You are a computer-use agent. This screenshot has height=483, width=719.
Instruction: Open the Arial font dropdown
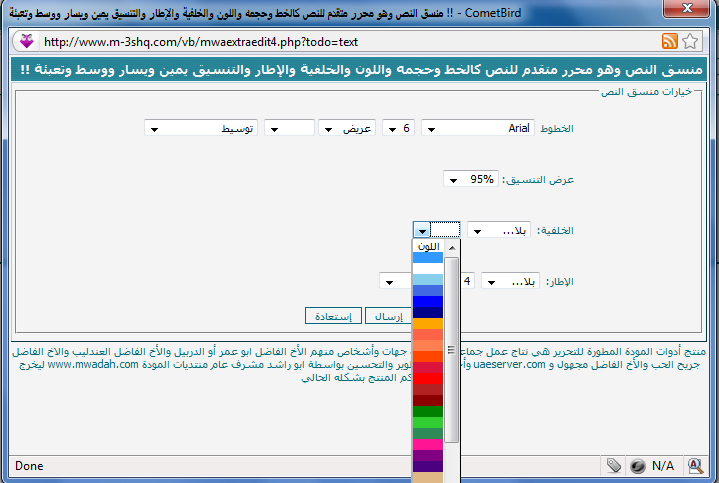coord(478,128)
